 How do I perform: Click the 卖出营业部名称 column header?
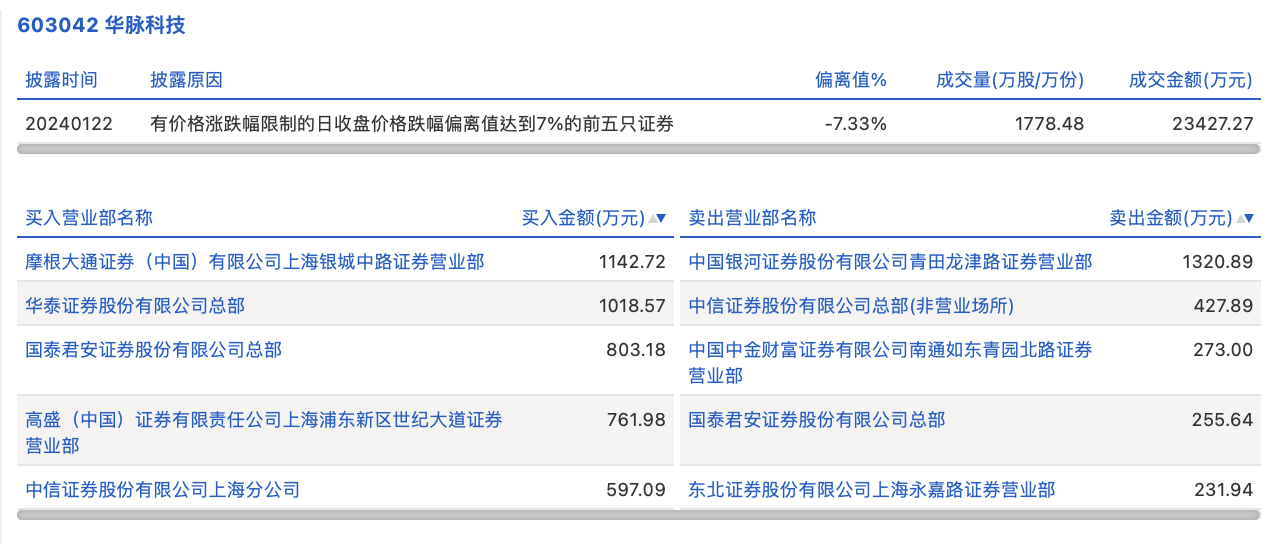click(752, 218)
